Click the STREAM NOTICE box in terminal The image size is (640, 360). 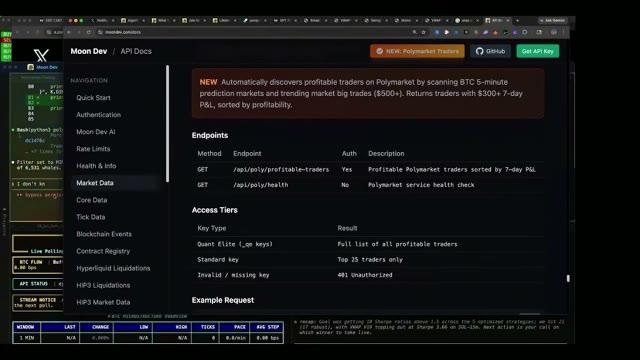coord(38,302)
